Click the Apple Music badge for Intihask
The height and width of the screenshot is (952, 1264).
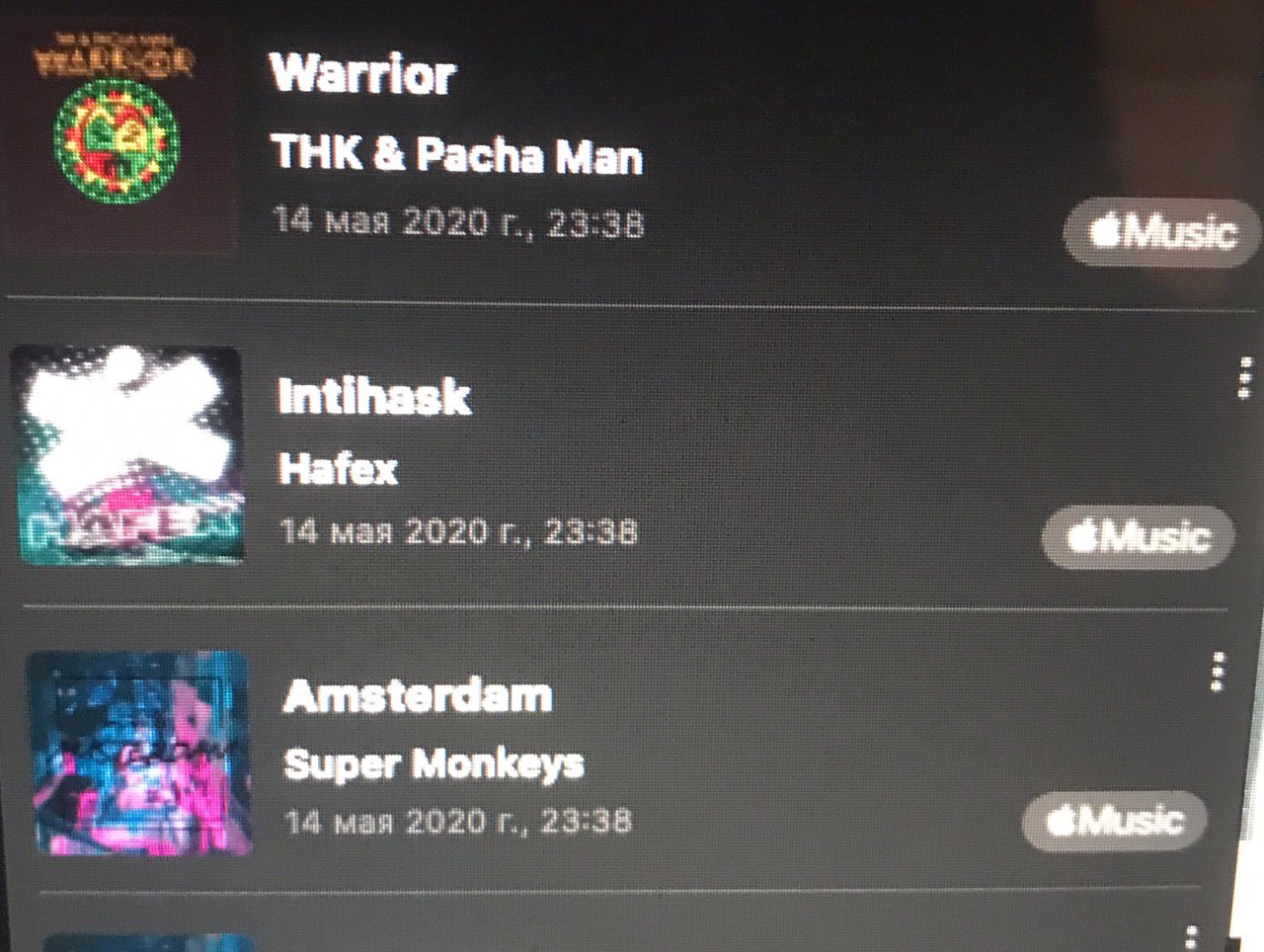point(1139,537)
